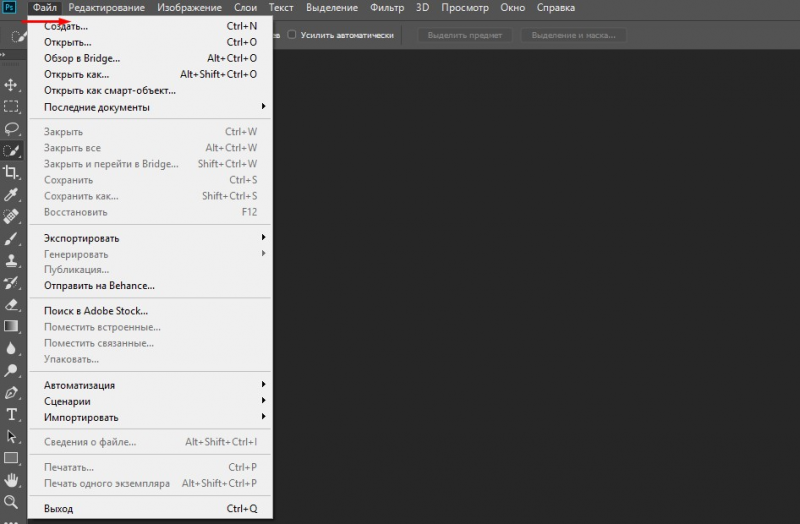Select the Blur tool droplet icon
The image size is (800, 524).
[x=11, y=348]
